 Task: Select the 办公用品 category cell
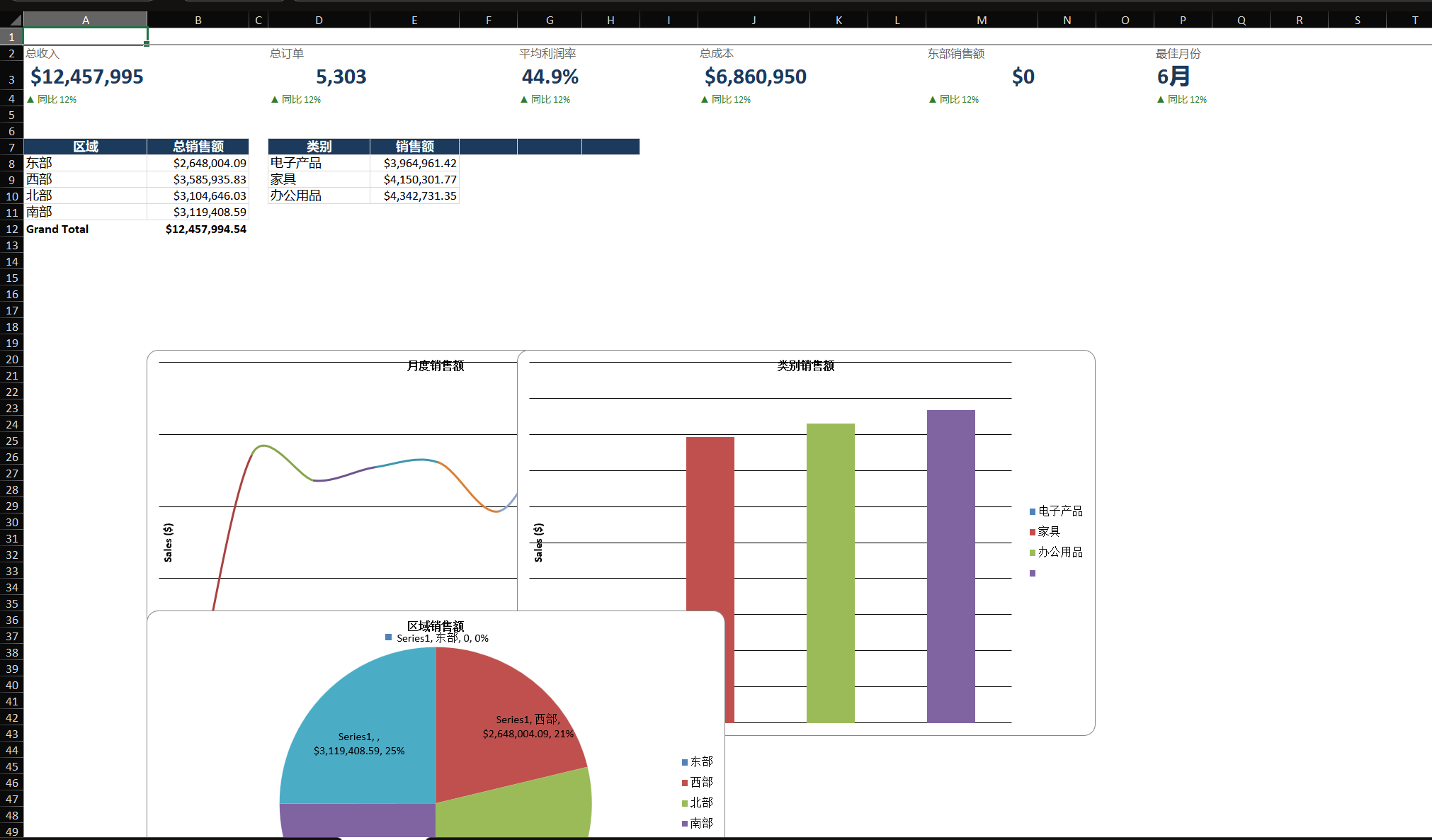[319, 195]
